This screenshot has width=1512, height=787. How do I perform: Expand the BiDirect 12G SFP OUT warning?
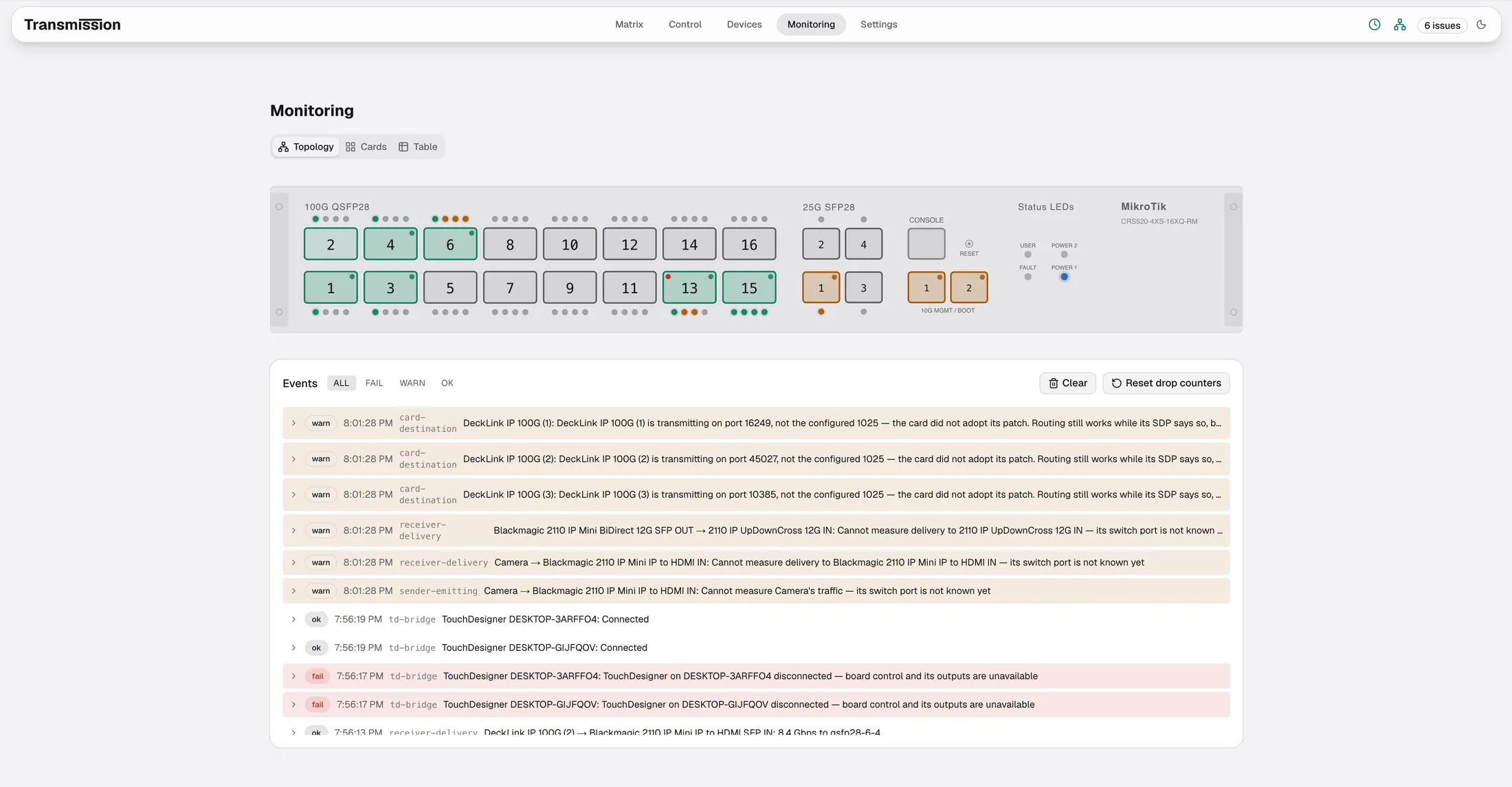point(293,530)
